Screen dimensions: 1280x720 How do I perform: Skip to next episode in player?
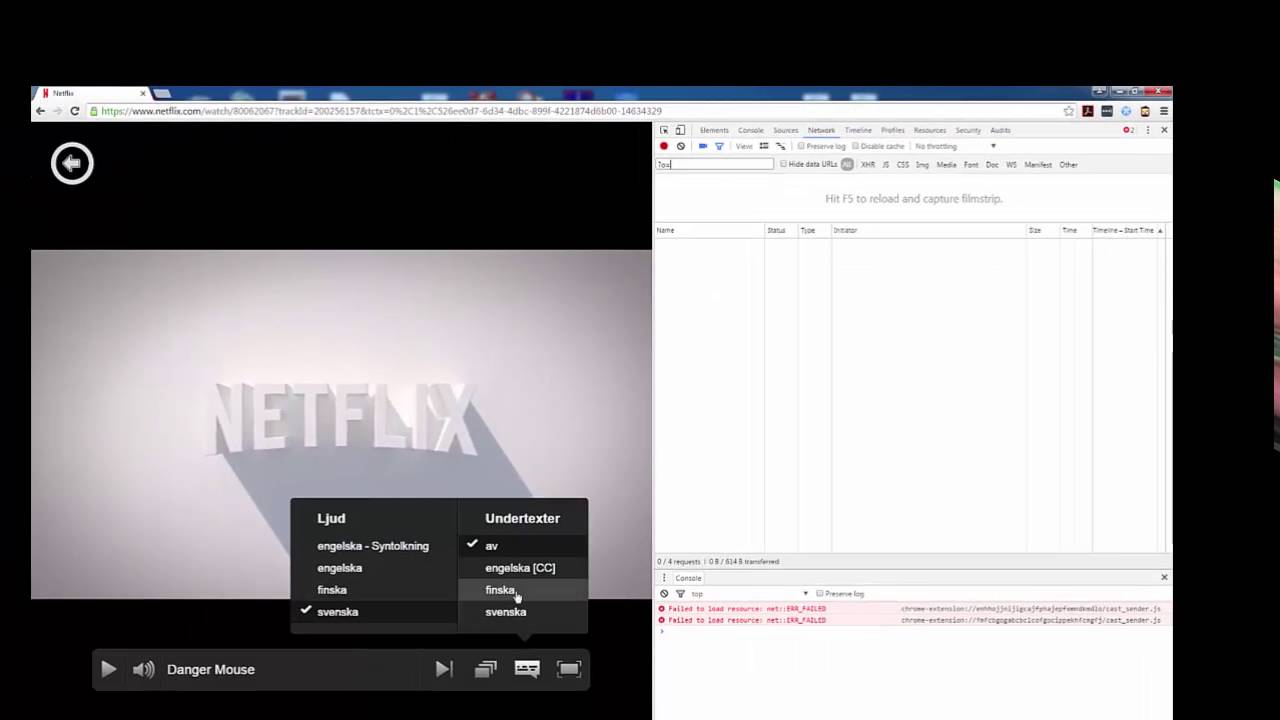[x=444, y=670]
